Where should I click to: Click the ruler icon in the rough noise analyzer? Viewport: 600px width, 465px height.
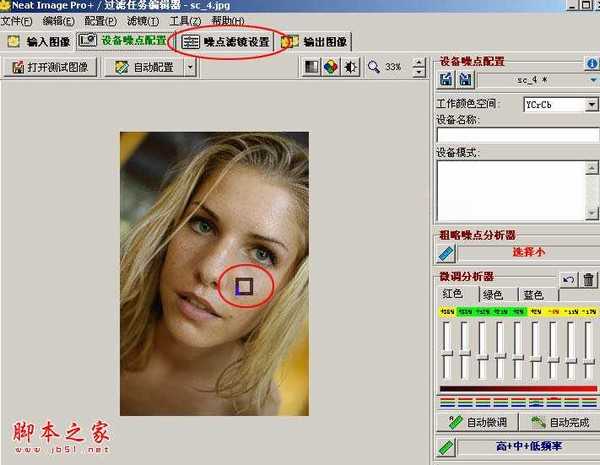pyautogui.click(x=446, y=254)
